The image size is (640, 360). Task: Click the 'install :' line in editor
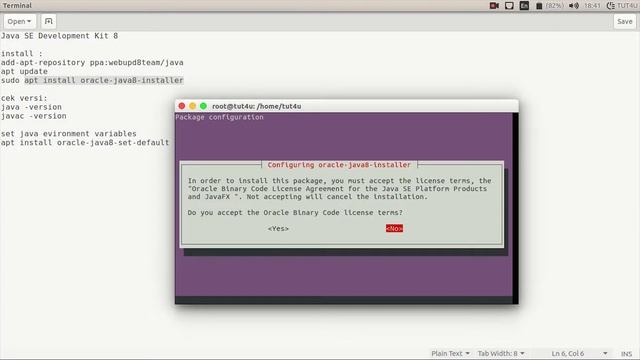(22, 53)
